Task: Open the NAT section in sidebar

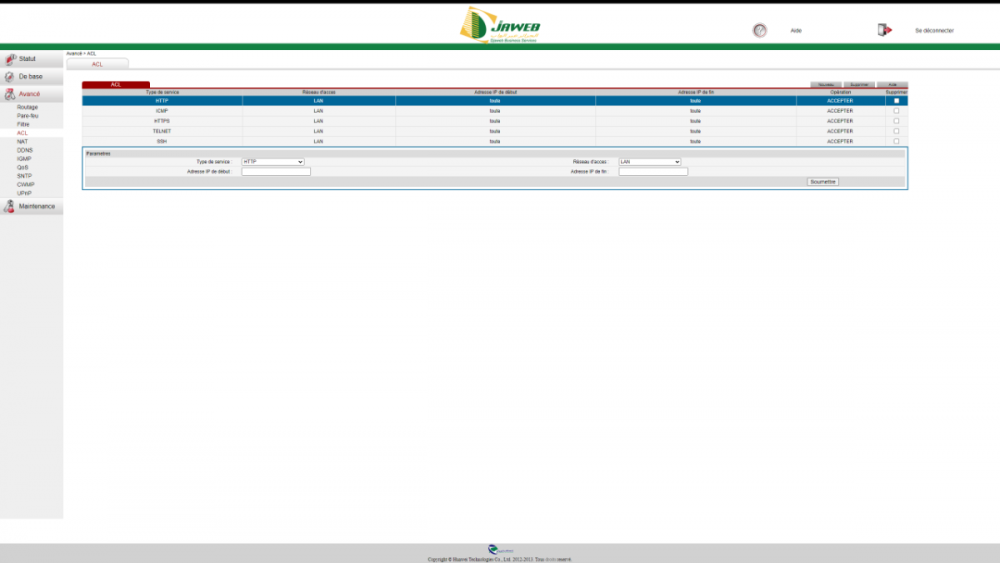Action: point(22,141)
